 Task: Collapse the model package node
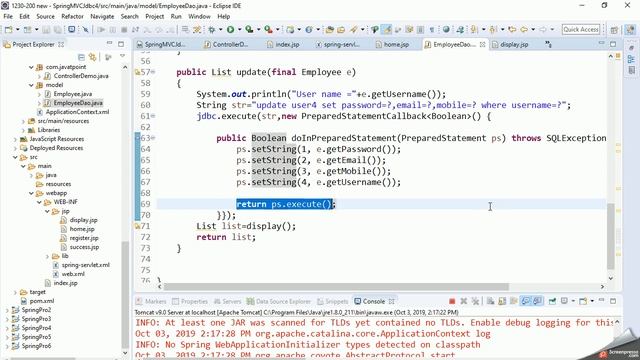click(31, 85)
